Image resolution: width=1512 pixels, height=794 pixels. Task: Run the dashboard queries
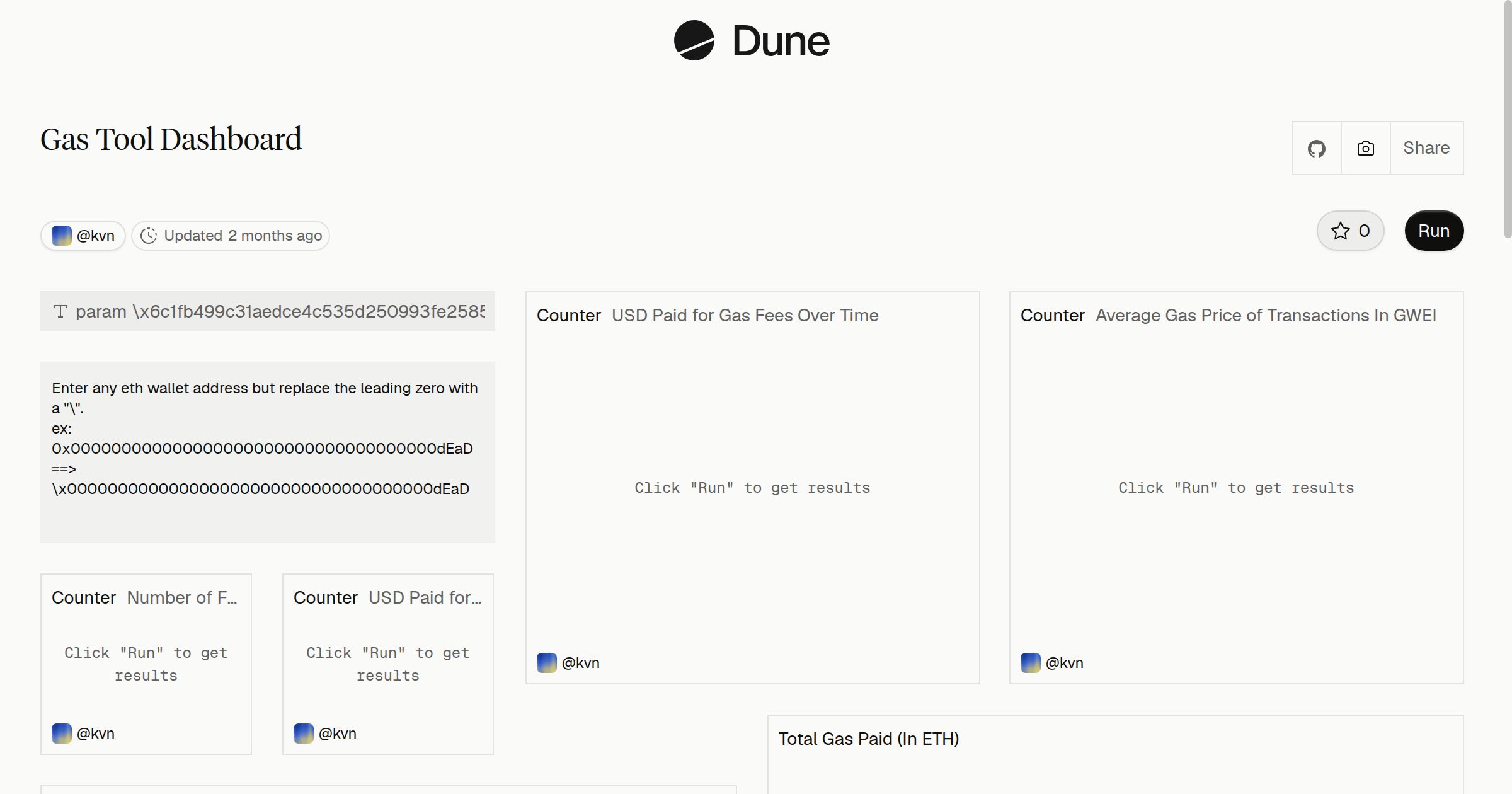[x=1434, y=231]
